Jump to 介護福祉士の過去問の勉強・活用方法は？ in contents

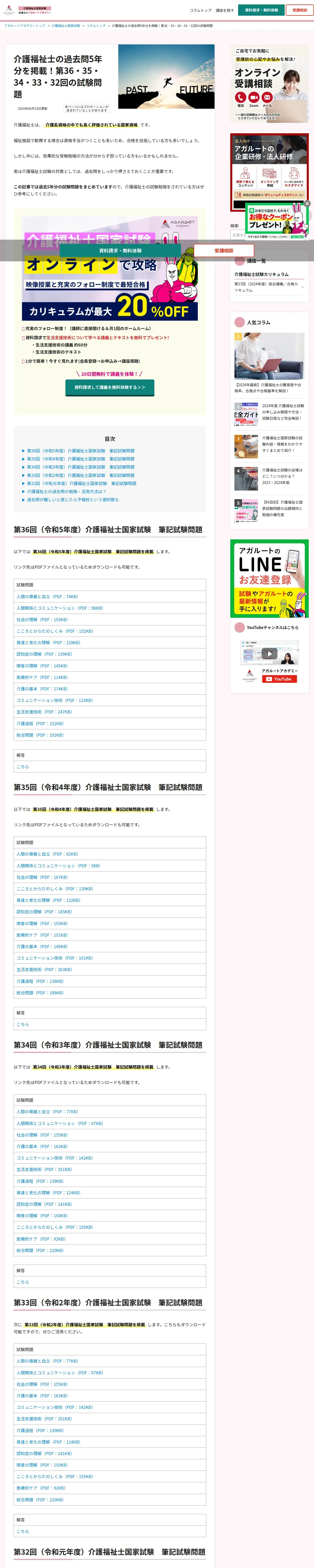click(x=66, y=491)
